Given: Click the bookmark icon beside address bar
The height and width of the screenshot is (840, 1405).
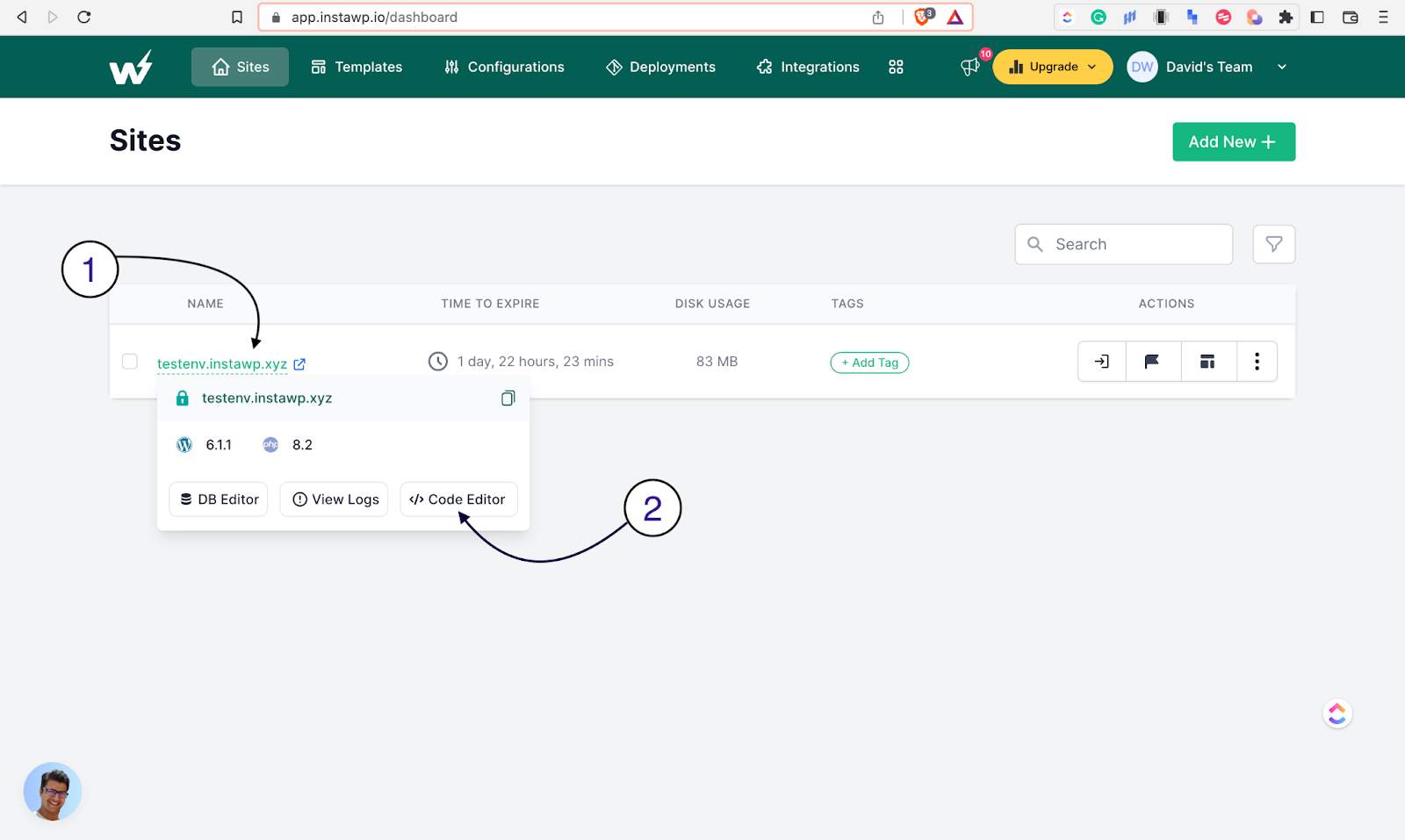Looking at the screenshot, I should (x=237, y=17).
